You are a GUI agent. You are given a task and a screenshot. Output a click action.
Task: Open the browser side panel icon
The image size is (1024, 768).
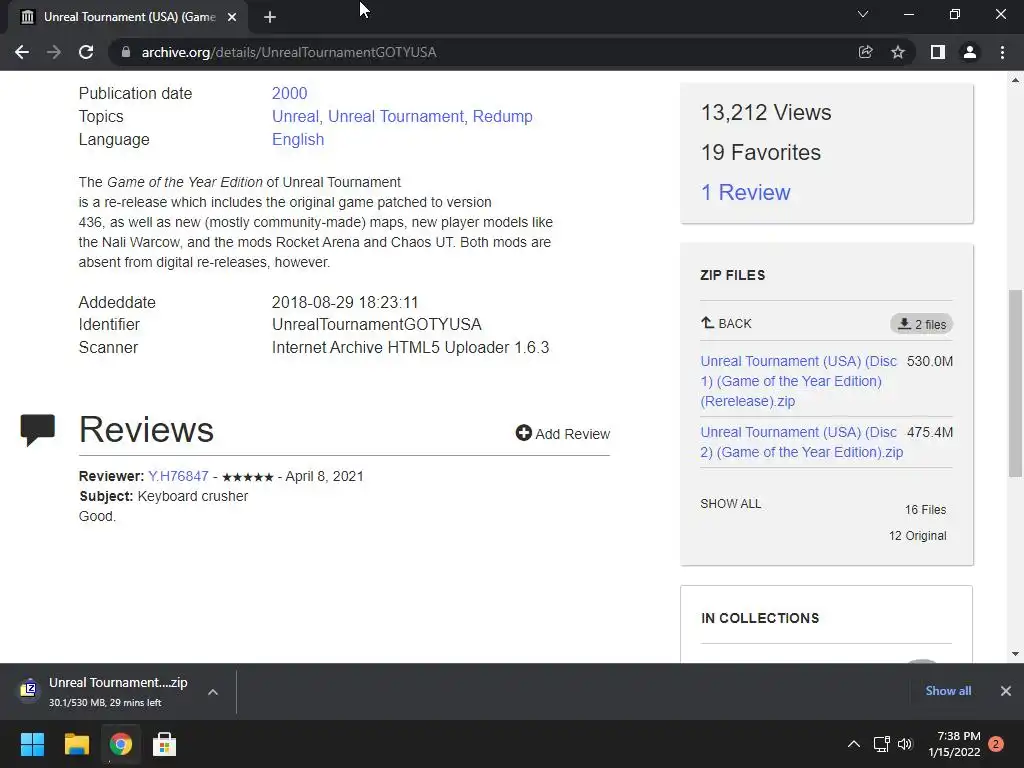(938, 52)
